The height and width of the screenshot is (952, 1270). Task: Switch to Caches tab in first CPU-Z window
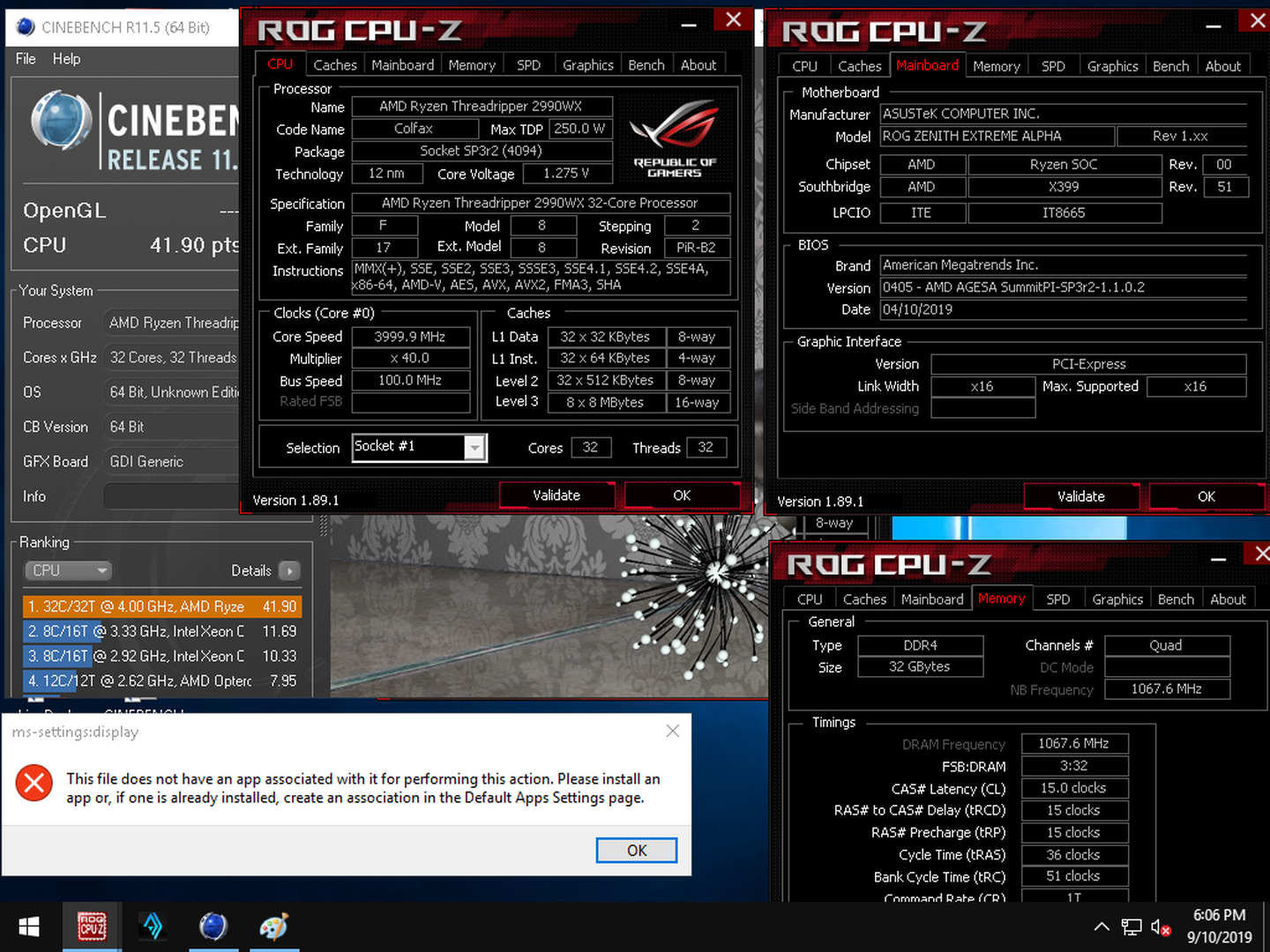pos(335,64)
